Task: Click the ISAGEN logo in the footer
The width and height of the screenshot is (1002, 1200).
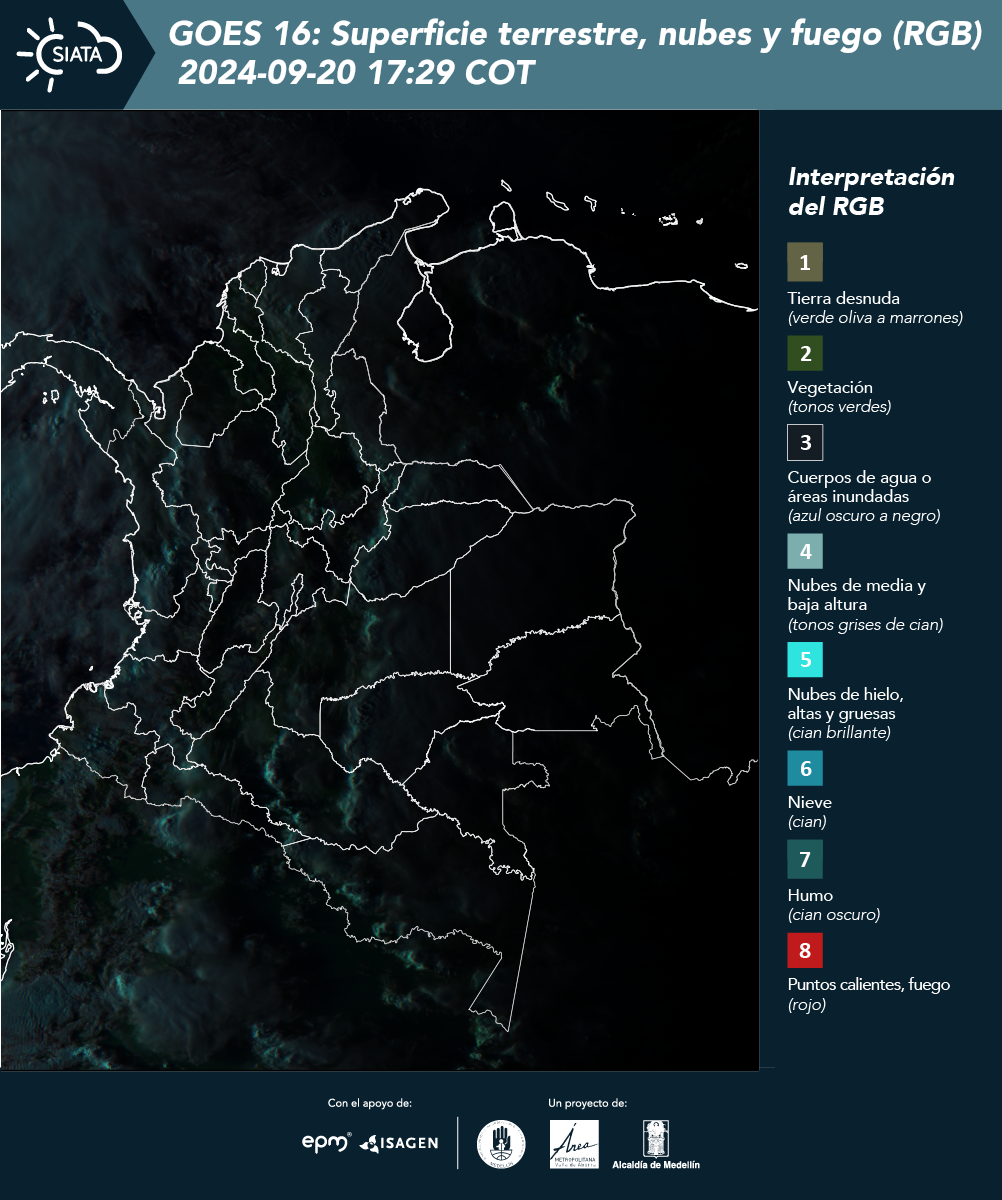Action: click(399, 1143)
